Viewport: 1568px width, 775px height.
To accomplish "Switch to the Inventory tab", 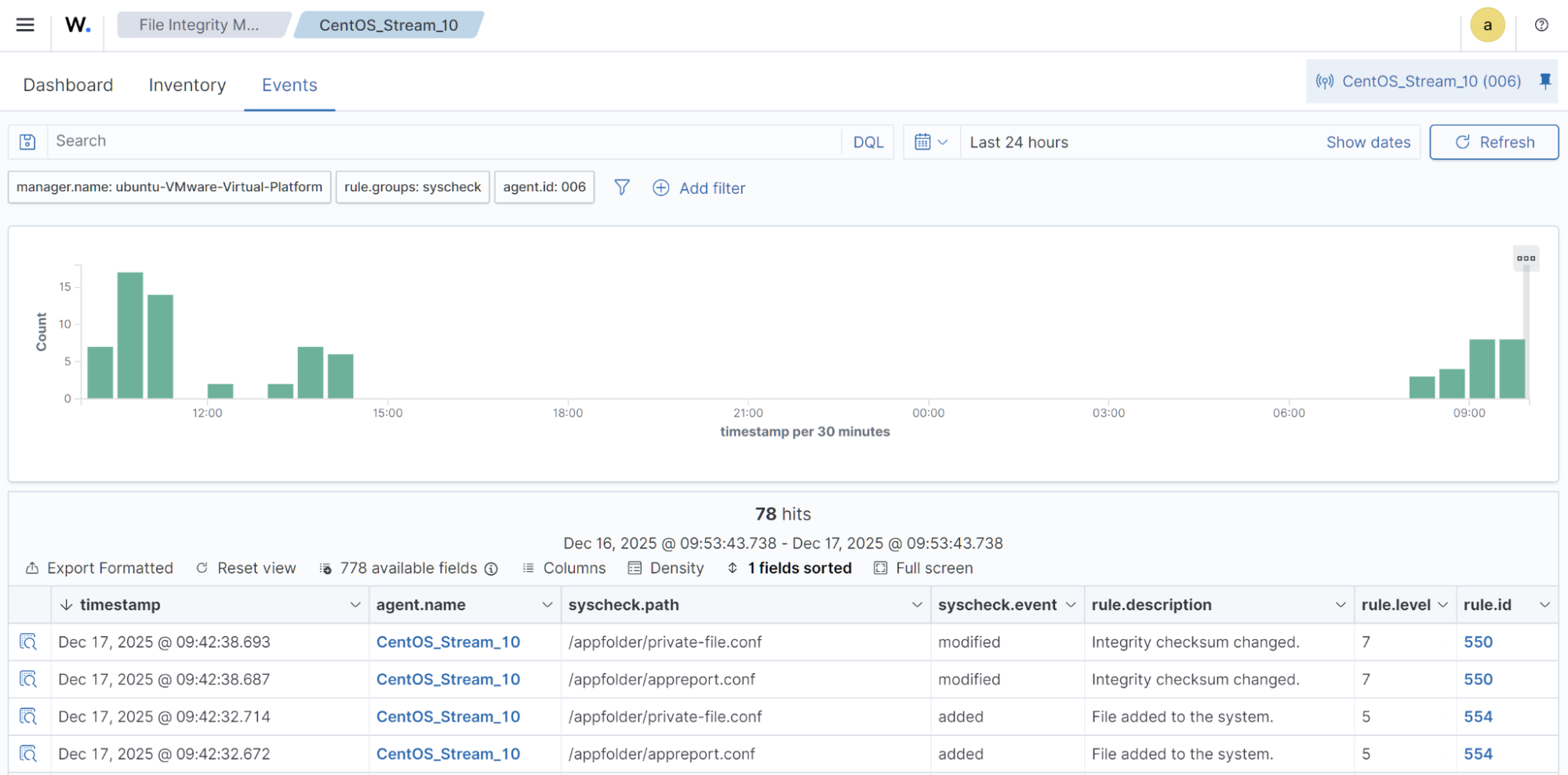I will tap(187, 85).
